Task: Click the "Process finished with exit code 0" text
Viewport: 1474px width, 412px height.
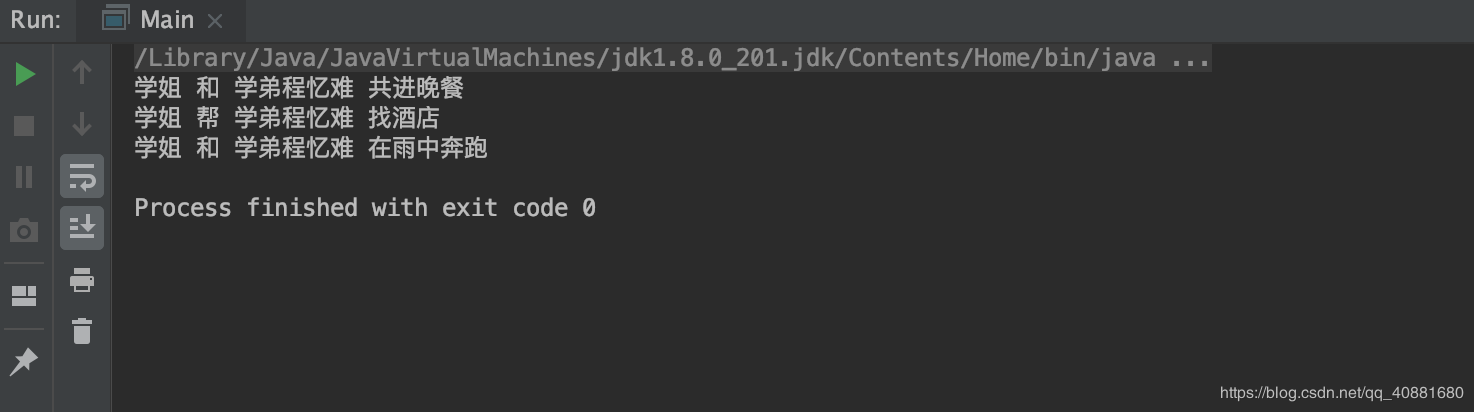Action: point(365,208)
